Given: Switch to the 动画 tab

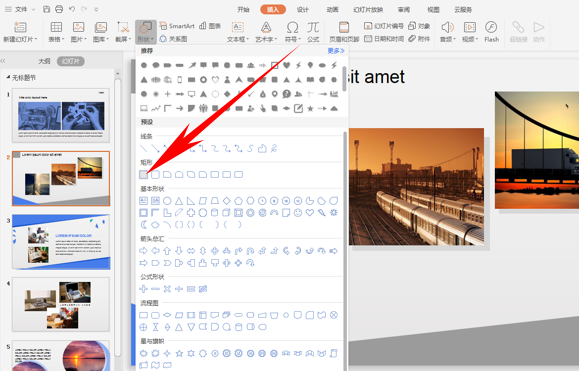Looking at the screenshot, I should (333, 10).
